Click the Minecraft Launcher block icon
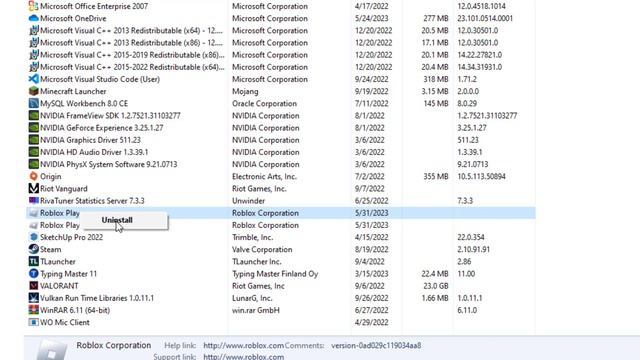Image resolution: width=640 pixels, height=360 pixels. tap(33, 91)
